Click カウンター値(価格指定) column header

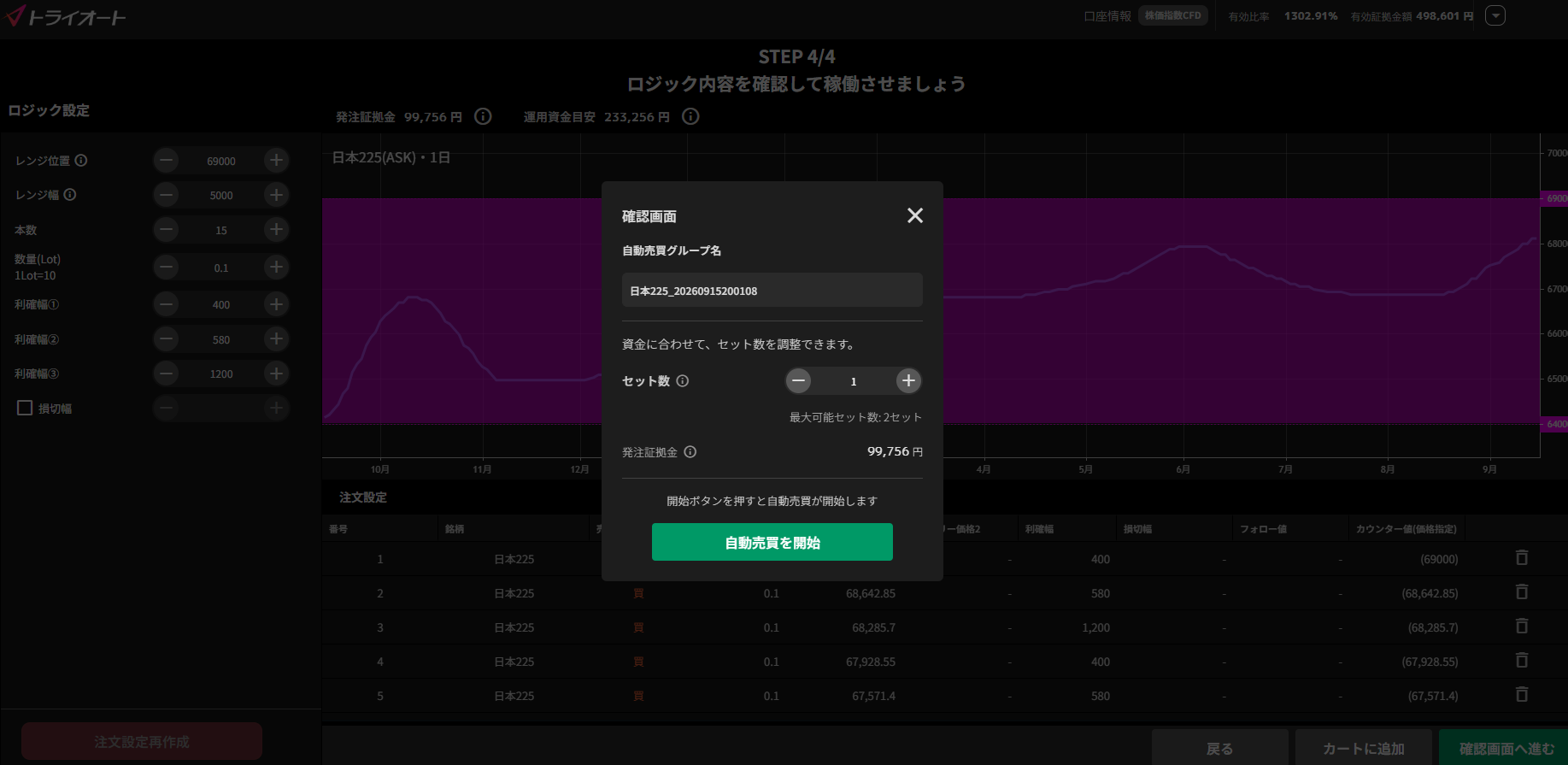click(1406, 529)
